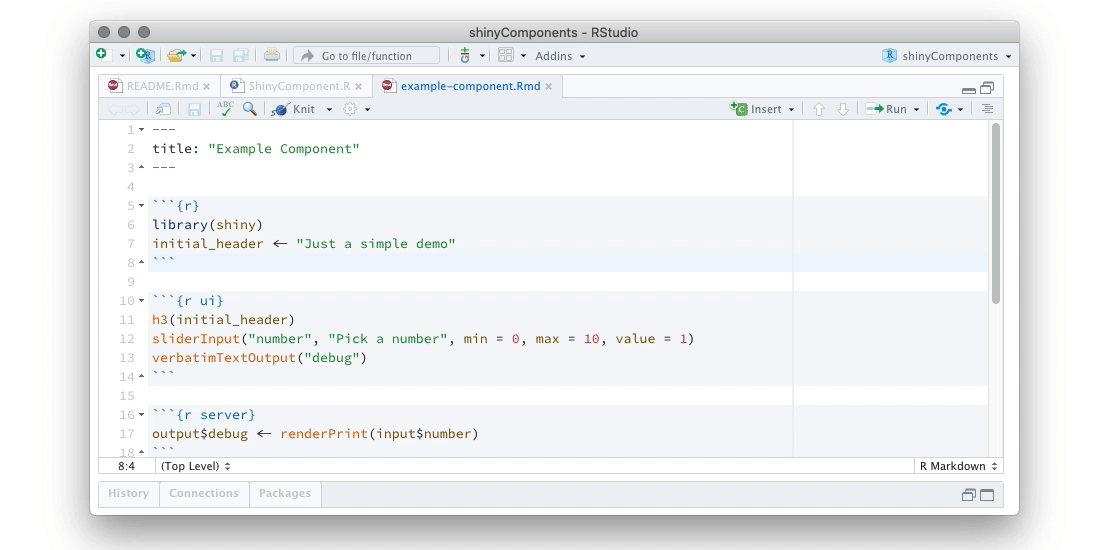Show the document outline icon
1100x550 pixels.
pyautogui.click(x=987, y=109)
